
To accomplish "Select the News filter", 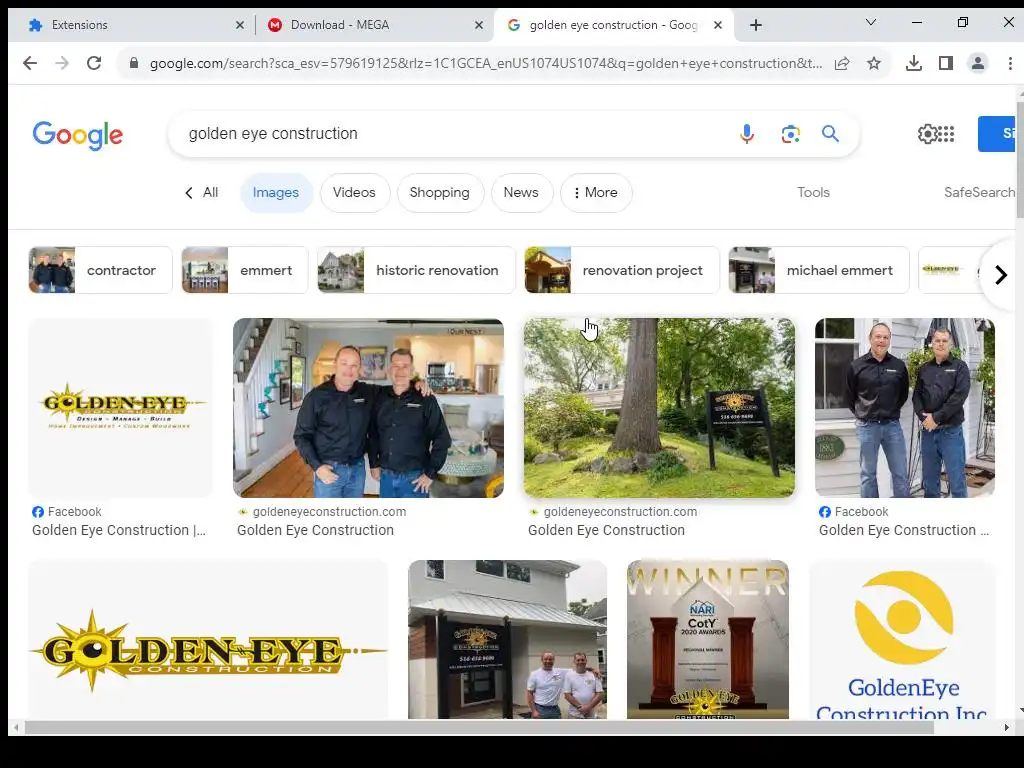I will pos(521,193).
